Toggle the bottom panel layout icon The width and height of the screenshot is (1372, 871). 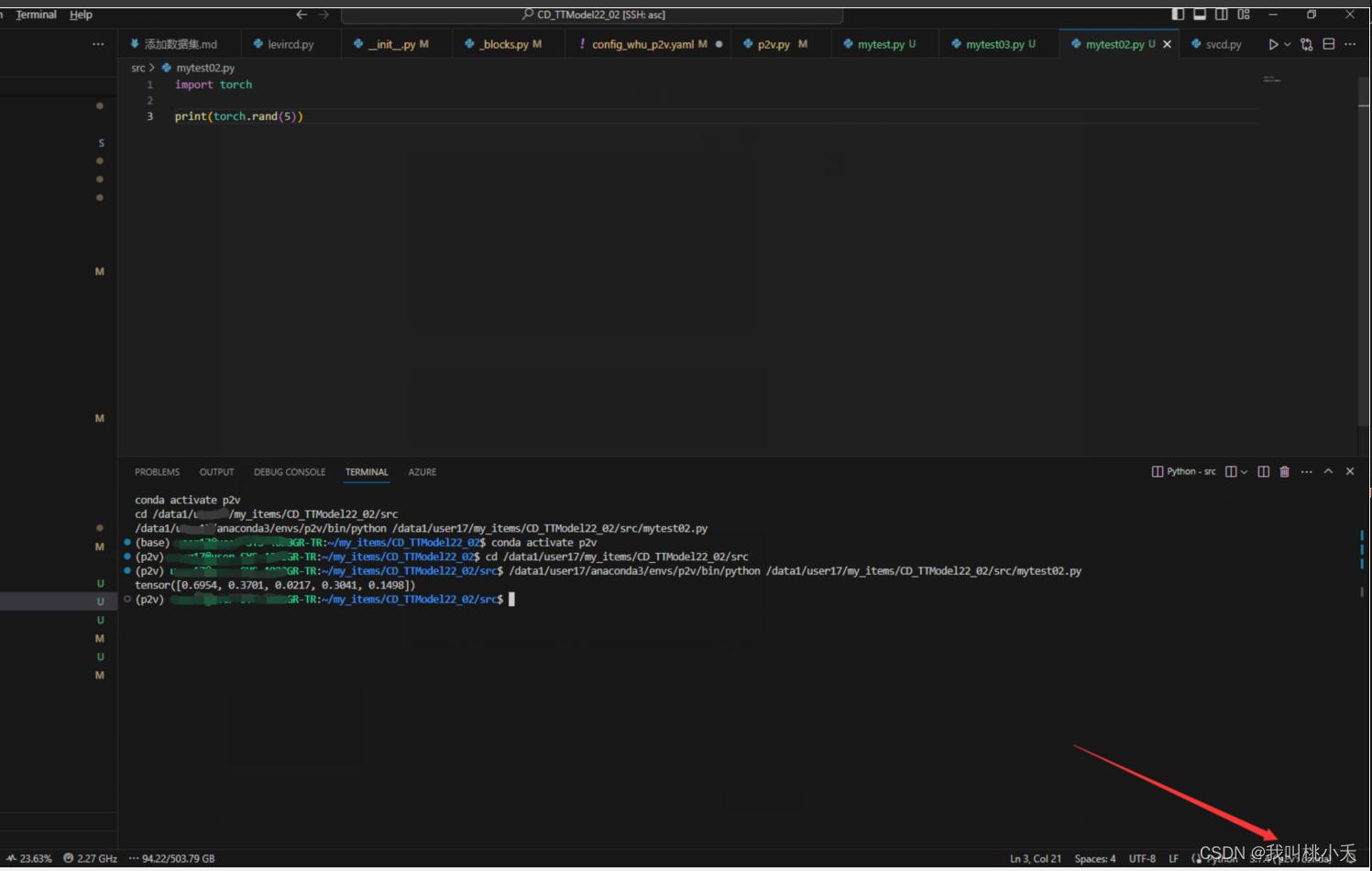coord(1200,14)
